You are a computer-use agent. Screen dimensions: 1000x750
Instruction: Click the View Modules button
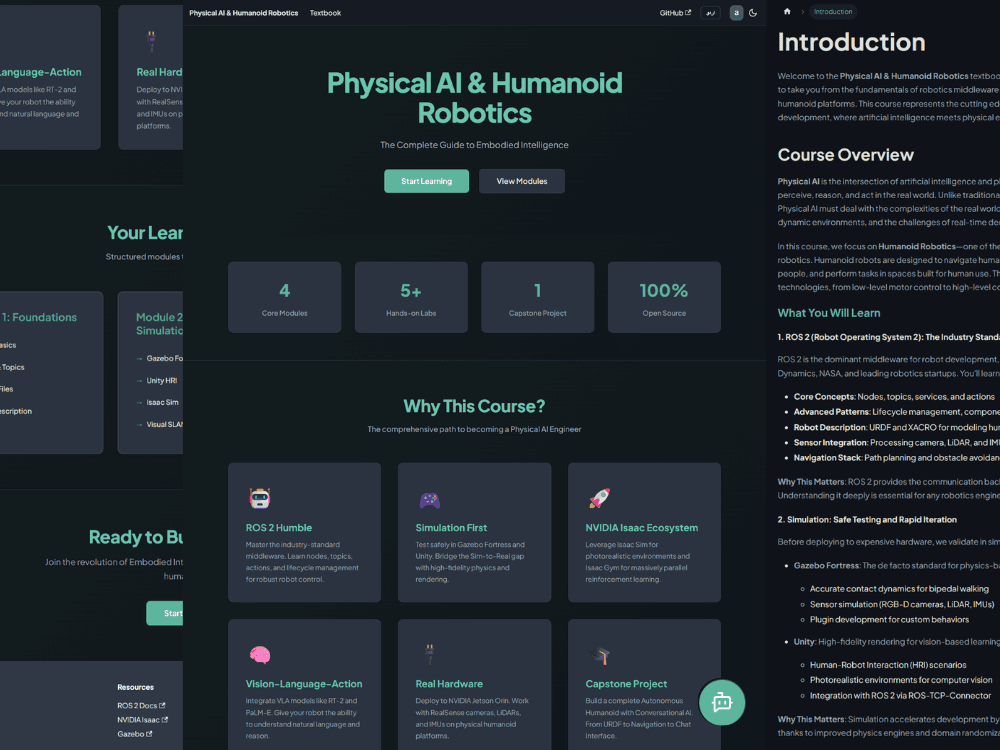pos(521,181)
